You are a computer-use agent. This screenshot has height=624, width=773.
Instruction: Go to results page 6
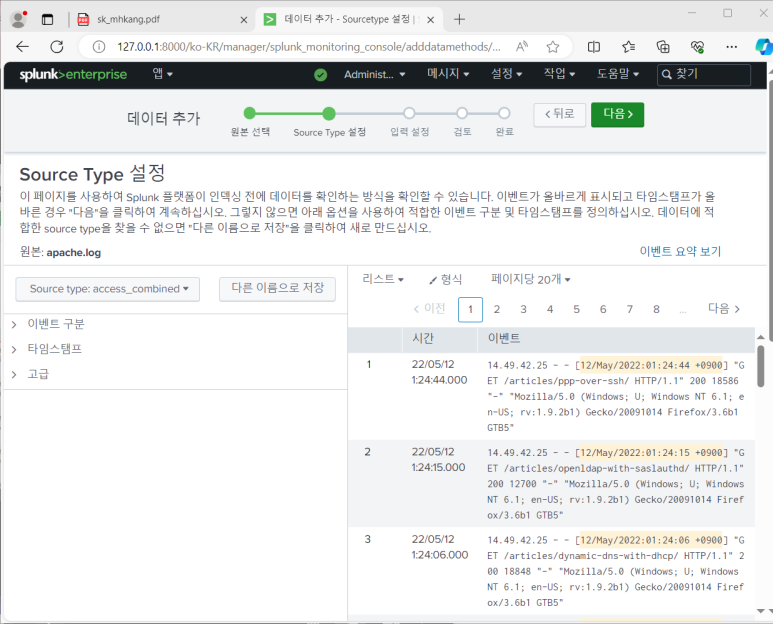coord(603,309)
